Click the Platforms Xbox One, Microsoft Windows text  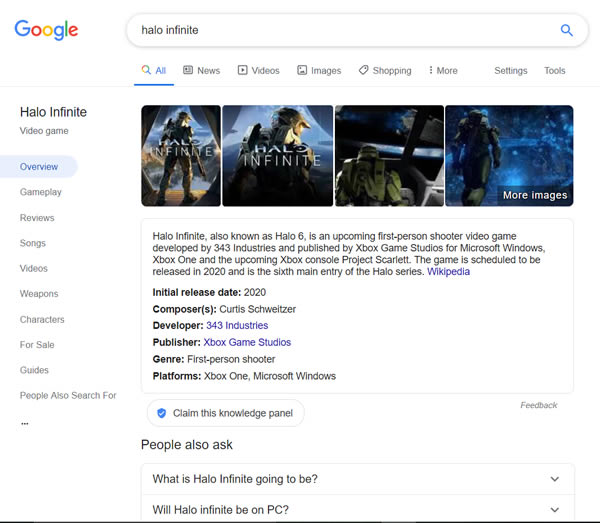[244, 376]
